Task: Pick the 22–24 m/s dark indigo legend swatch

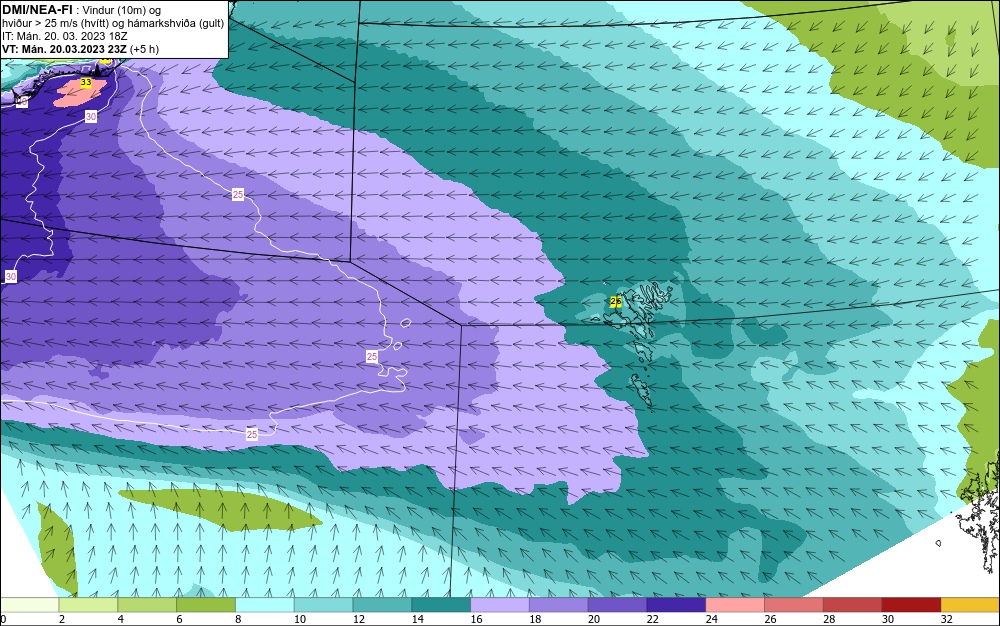Action: [676, 605]
